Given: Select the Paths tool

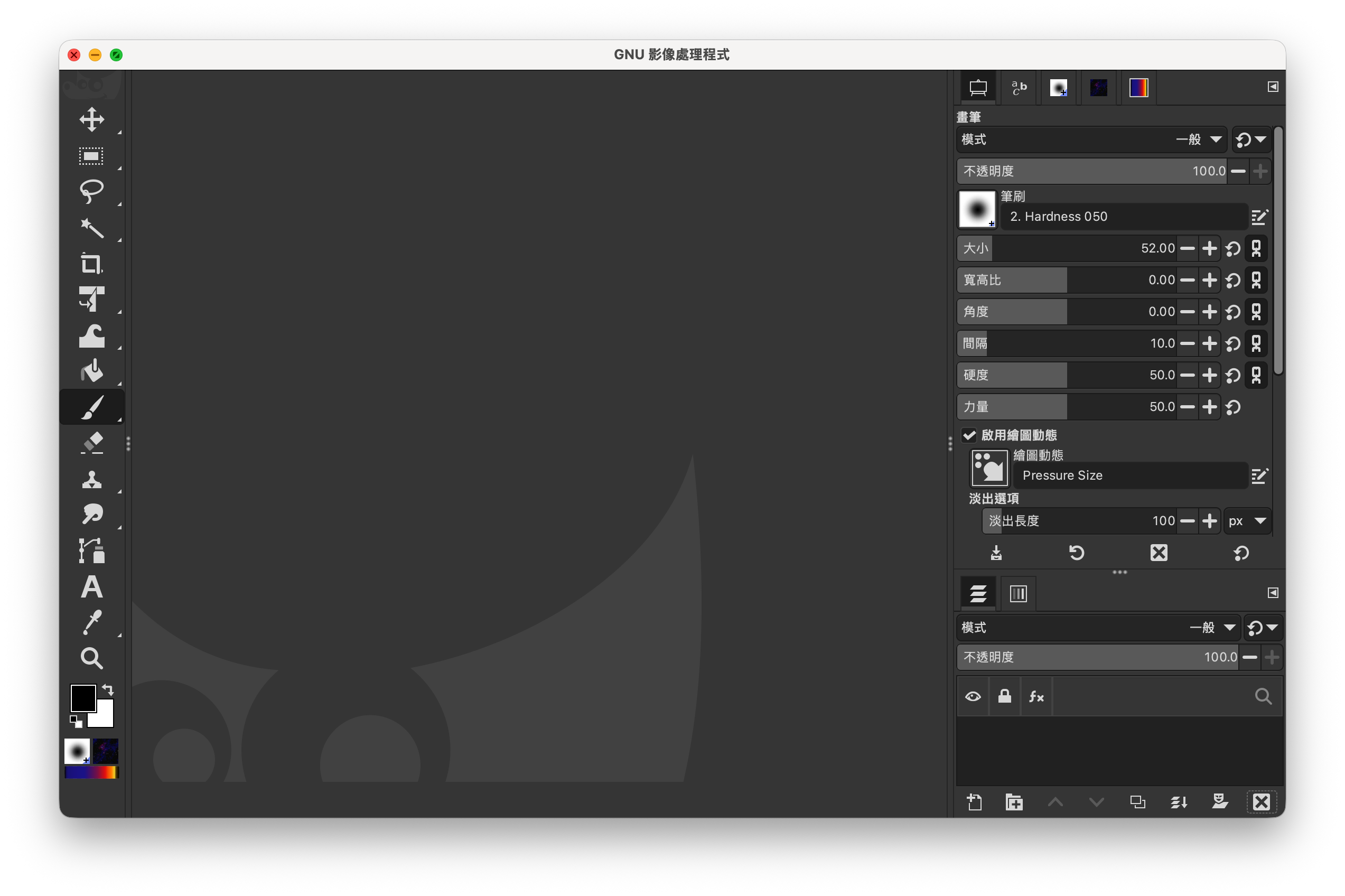Looking at the screenshot, I should coord(91,551).
